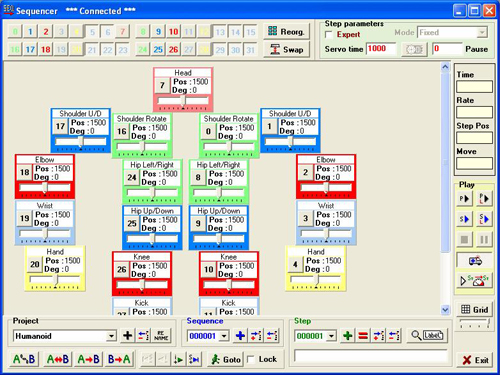Add a new step with green plus
Image resolution: width=500 pixels, height=375 pixels.
pyautogui.click(x=348, y=336)
